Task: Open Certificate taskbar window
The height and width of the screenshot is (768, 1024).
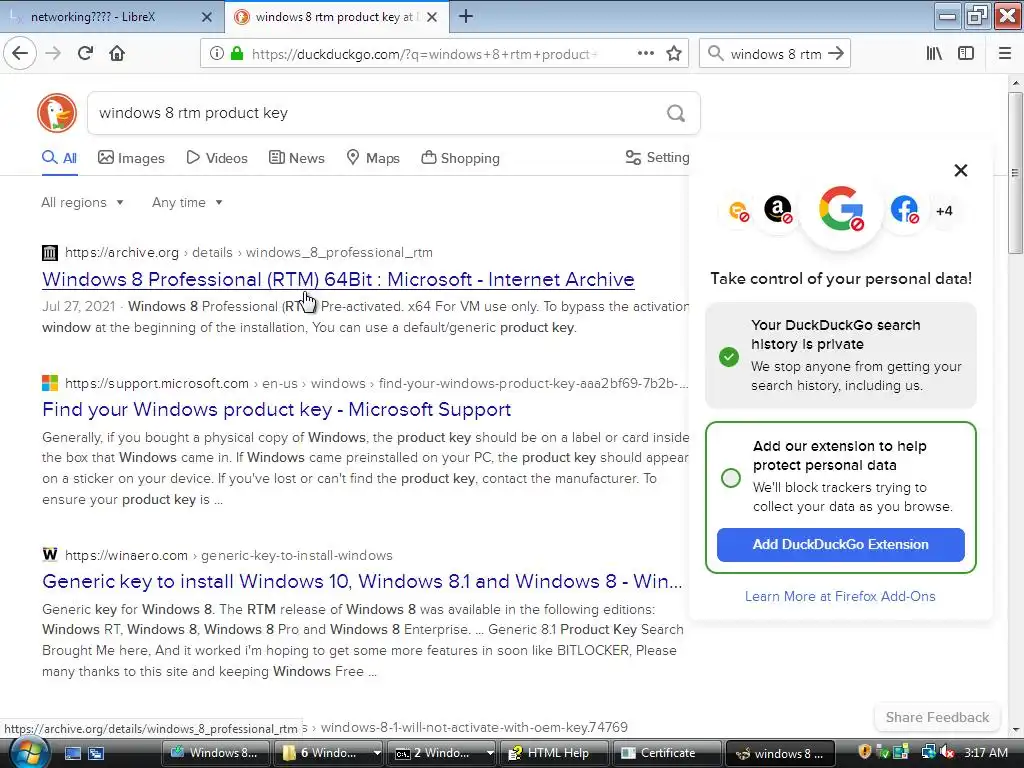Action: pos(667,753)
